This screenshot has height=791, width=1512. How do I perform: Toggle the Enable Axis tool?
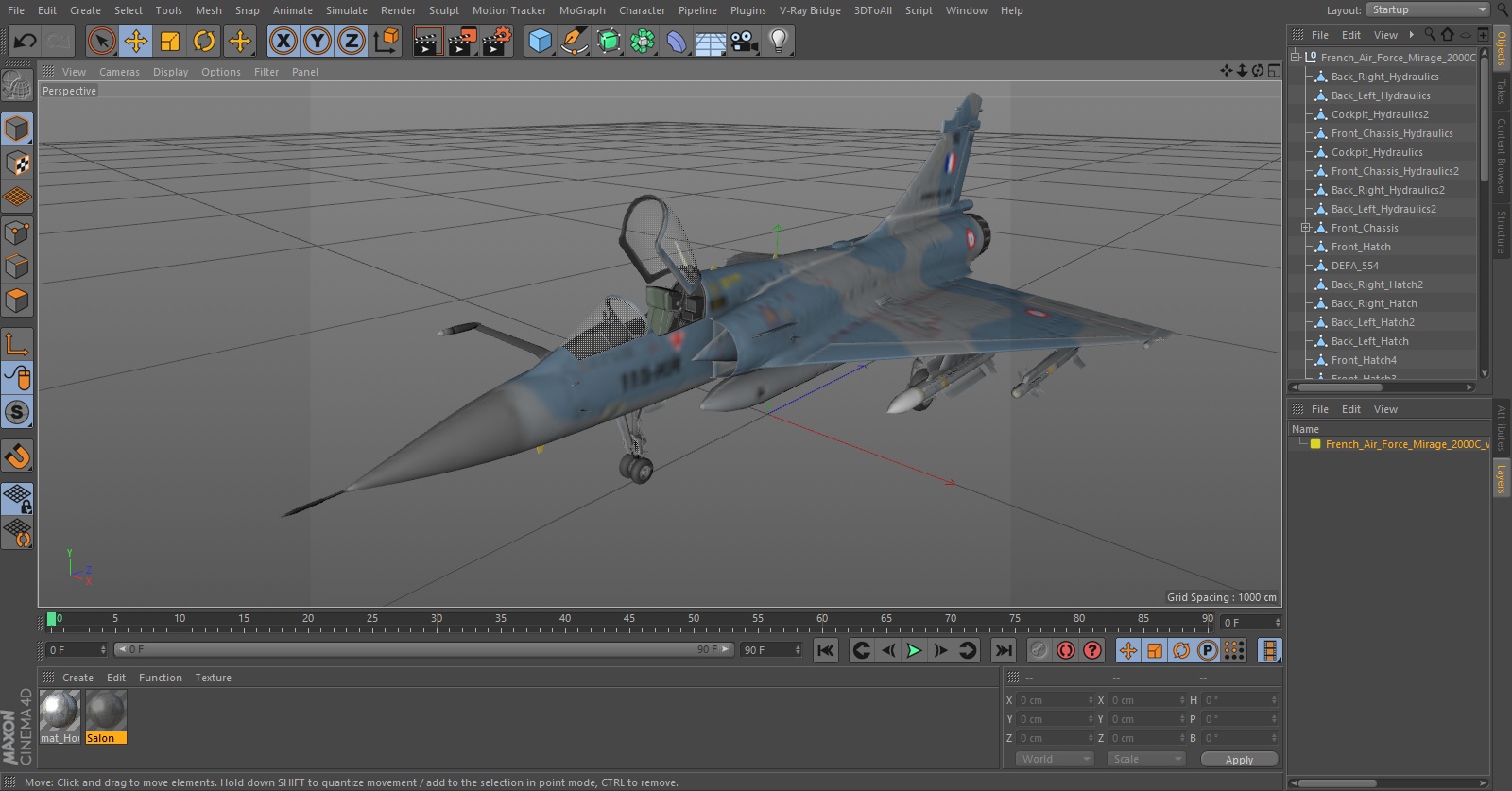(x=17, y=344)
